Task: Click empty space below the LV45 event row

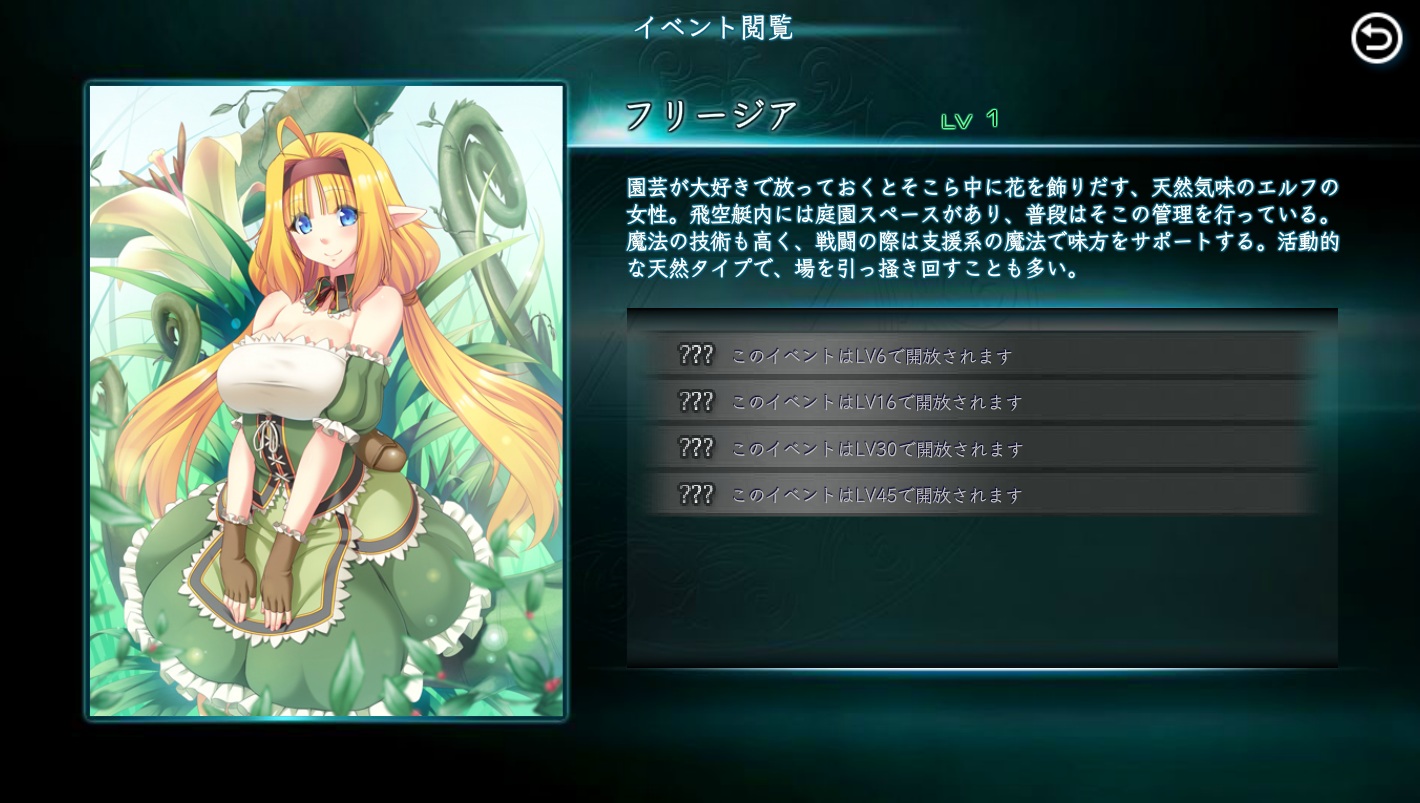Action: 981,590
